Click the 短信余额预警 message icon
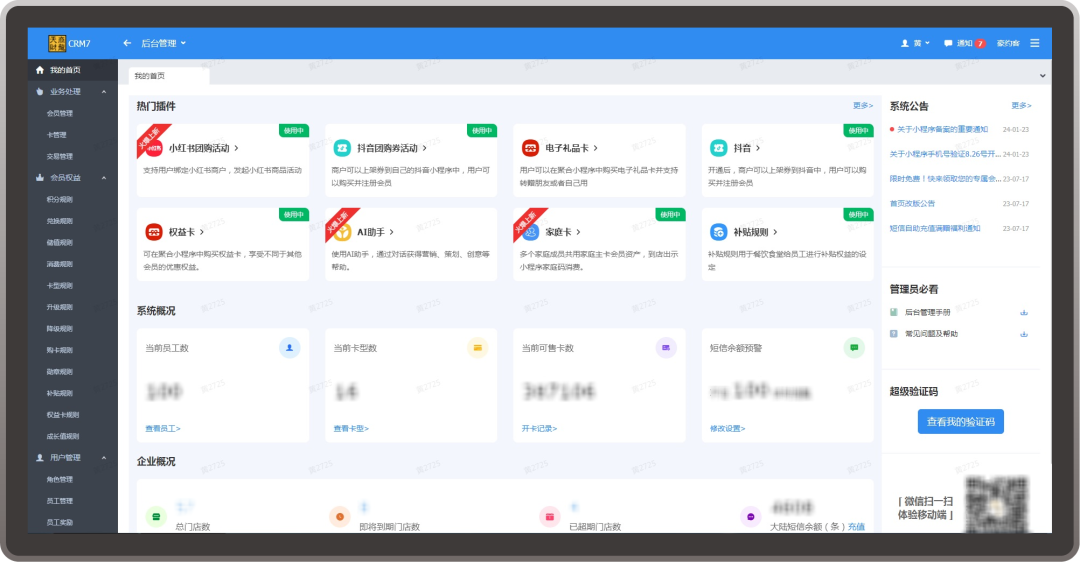This screenshot has width=1080, height=562. pyautogui.click(x=854, y=348)
